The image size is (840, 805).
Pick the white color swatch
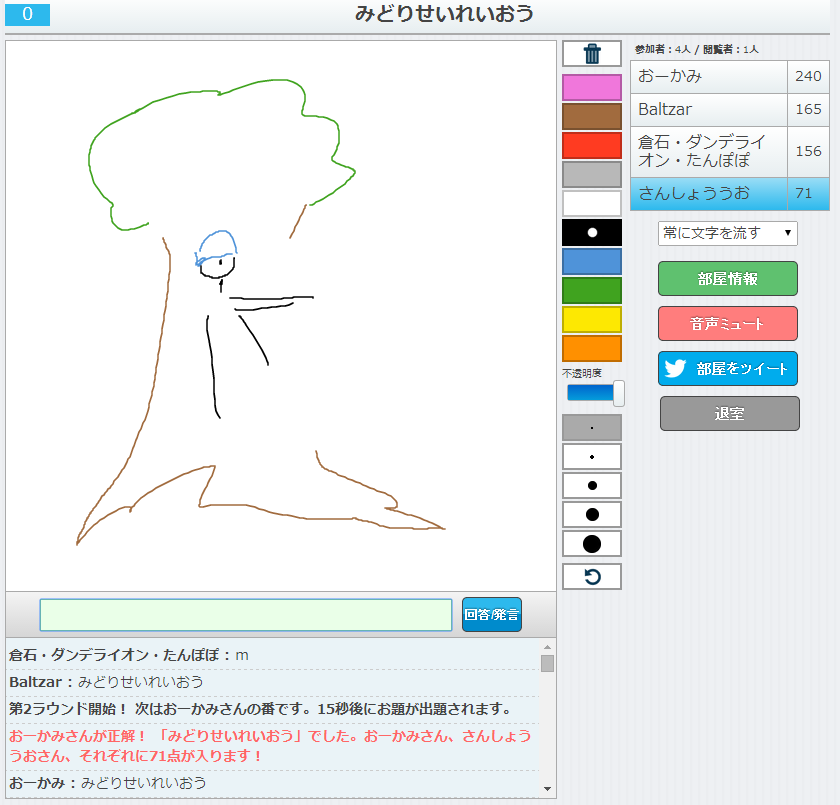591,204
